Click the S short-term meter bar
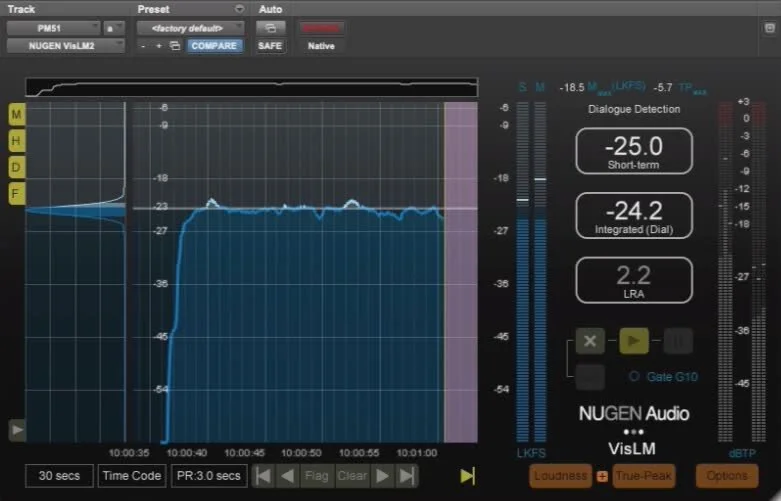Screen dimensions: 781x501 click(522, 272)
